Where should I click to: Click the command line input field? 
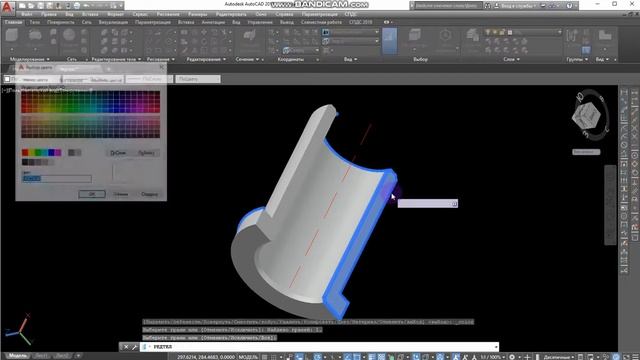(x=319, y=347)
